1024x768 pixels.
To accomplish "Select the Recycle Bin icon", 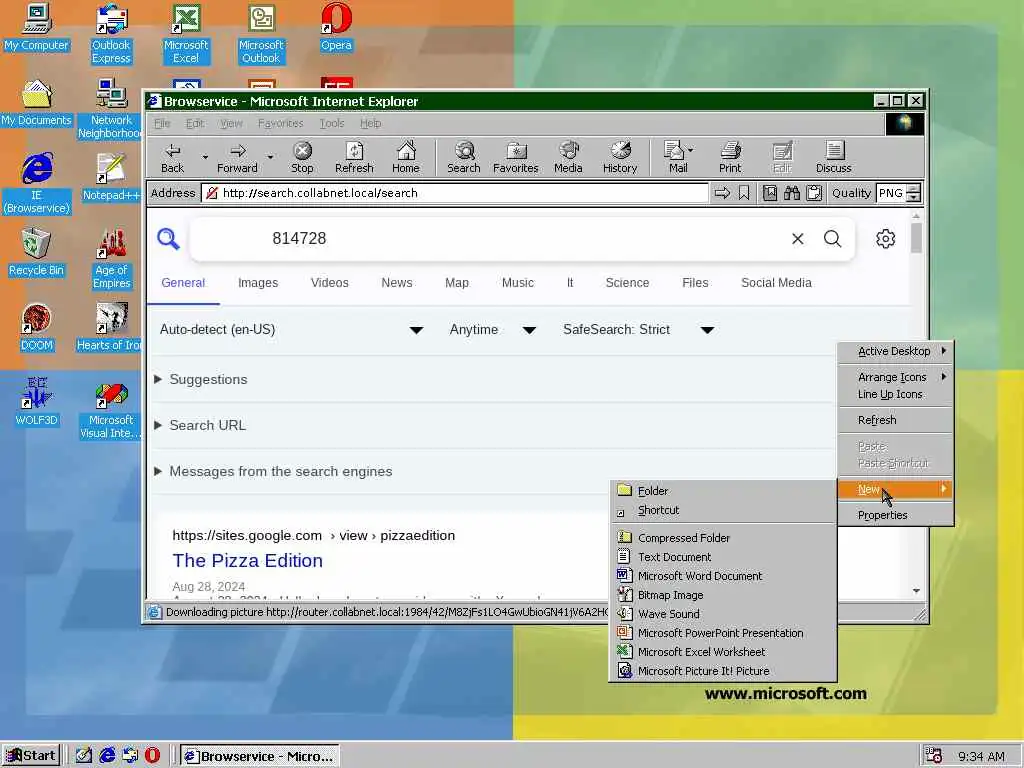I will 37,252.
